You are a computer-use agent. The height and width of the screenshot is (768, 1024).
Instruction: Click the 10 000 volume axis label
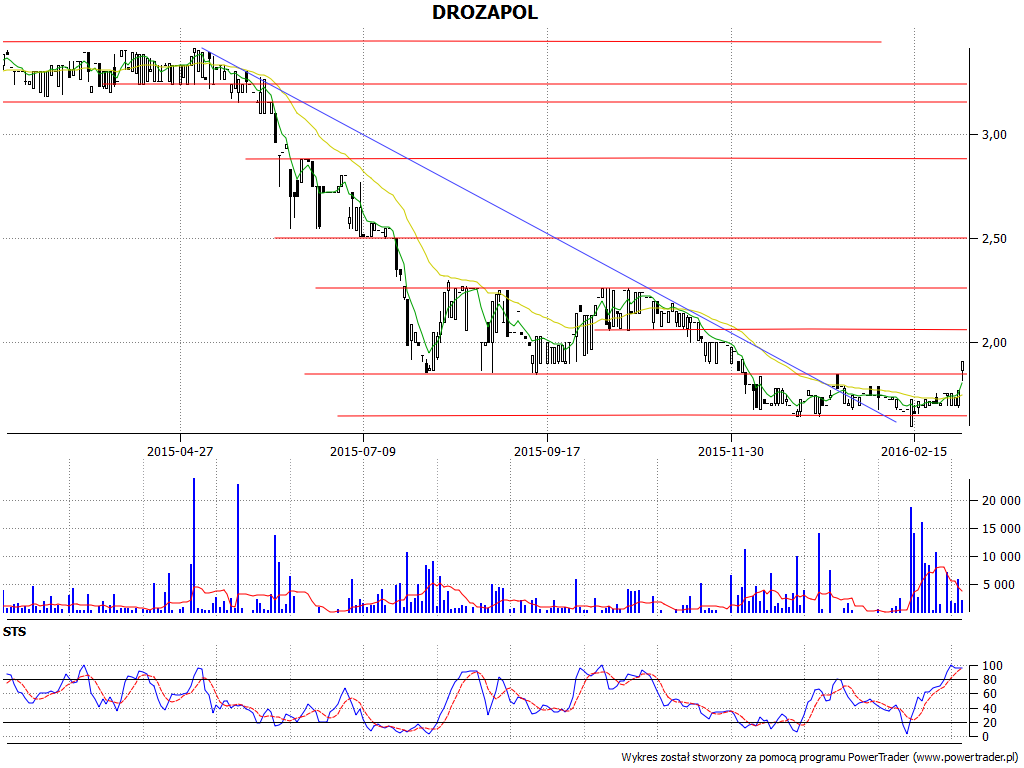1000,557
